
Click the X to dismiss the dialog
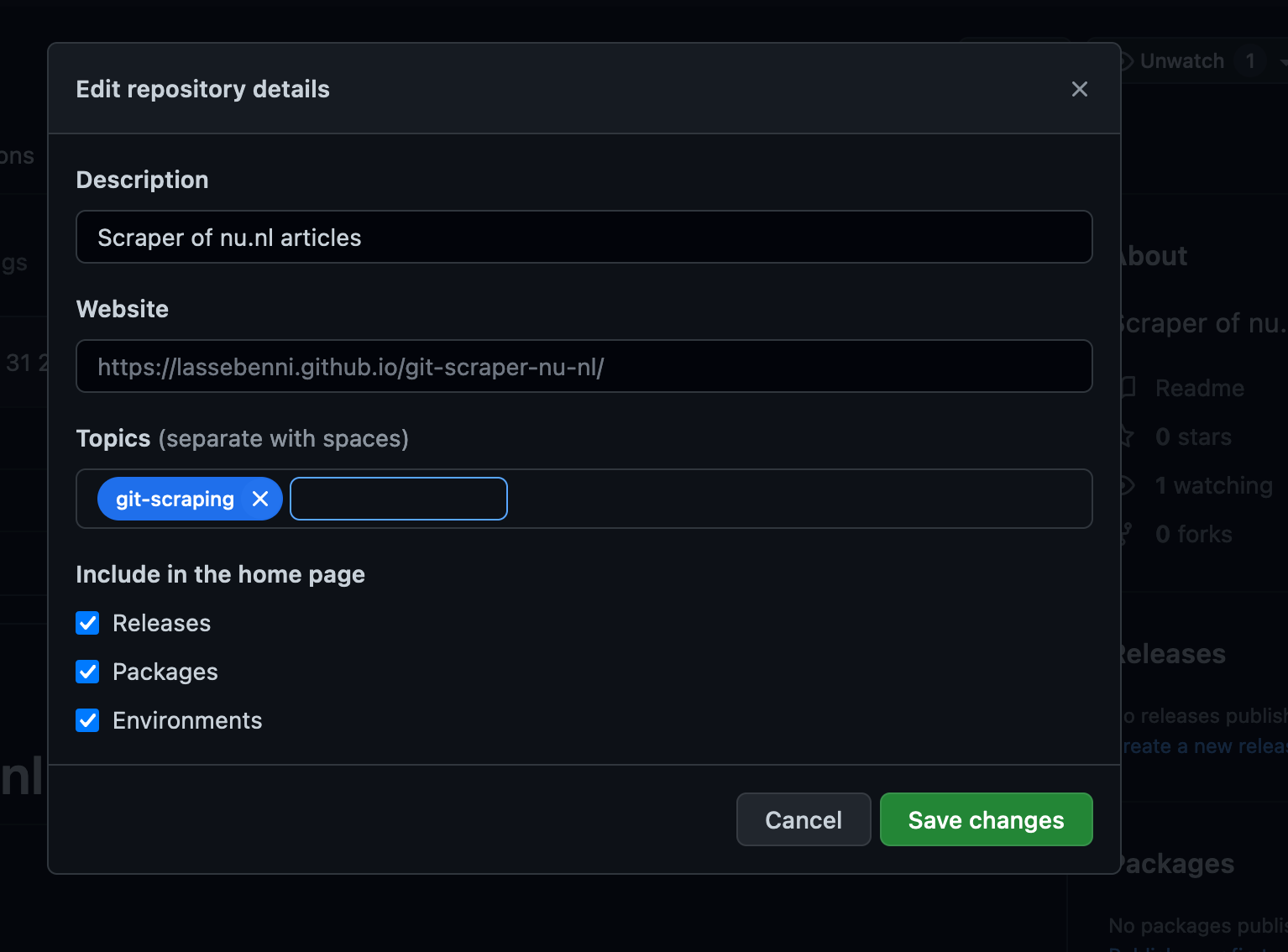[x=1079, y=89]
